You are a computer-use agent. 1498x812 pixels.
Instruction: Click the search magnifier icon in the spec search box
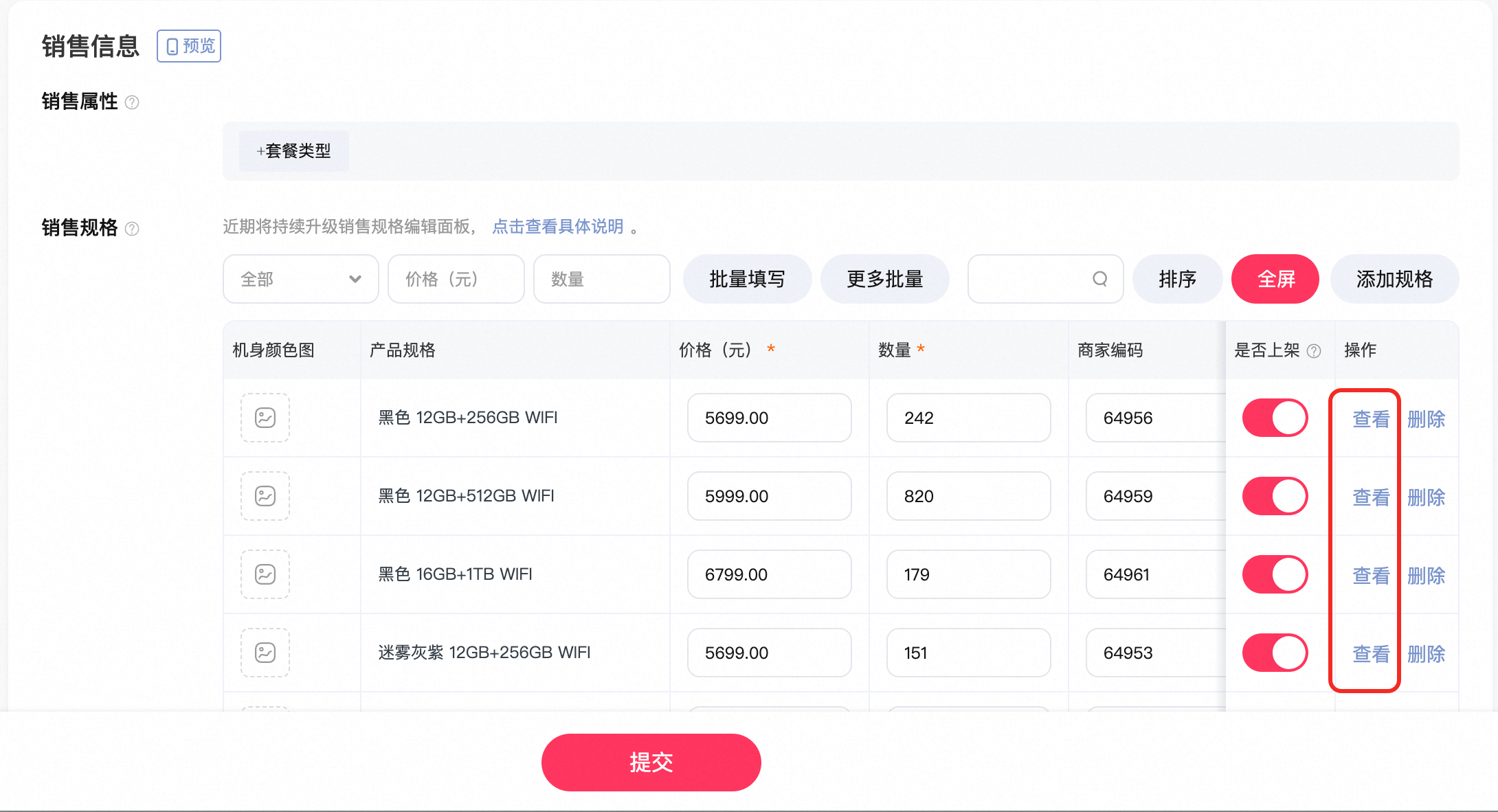(x=1099, y=279)
